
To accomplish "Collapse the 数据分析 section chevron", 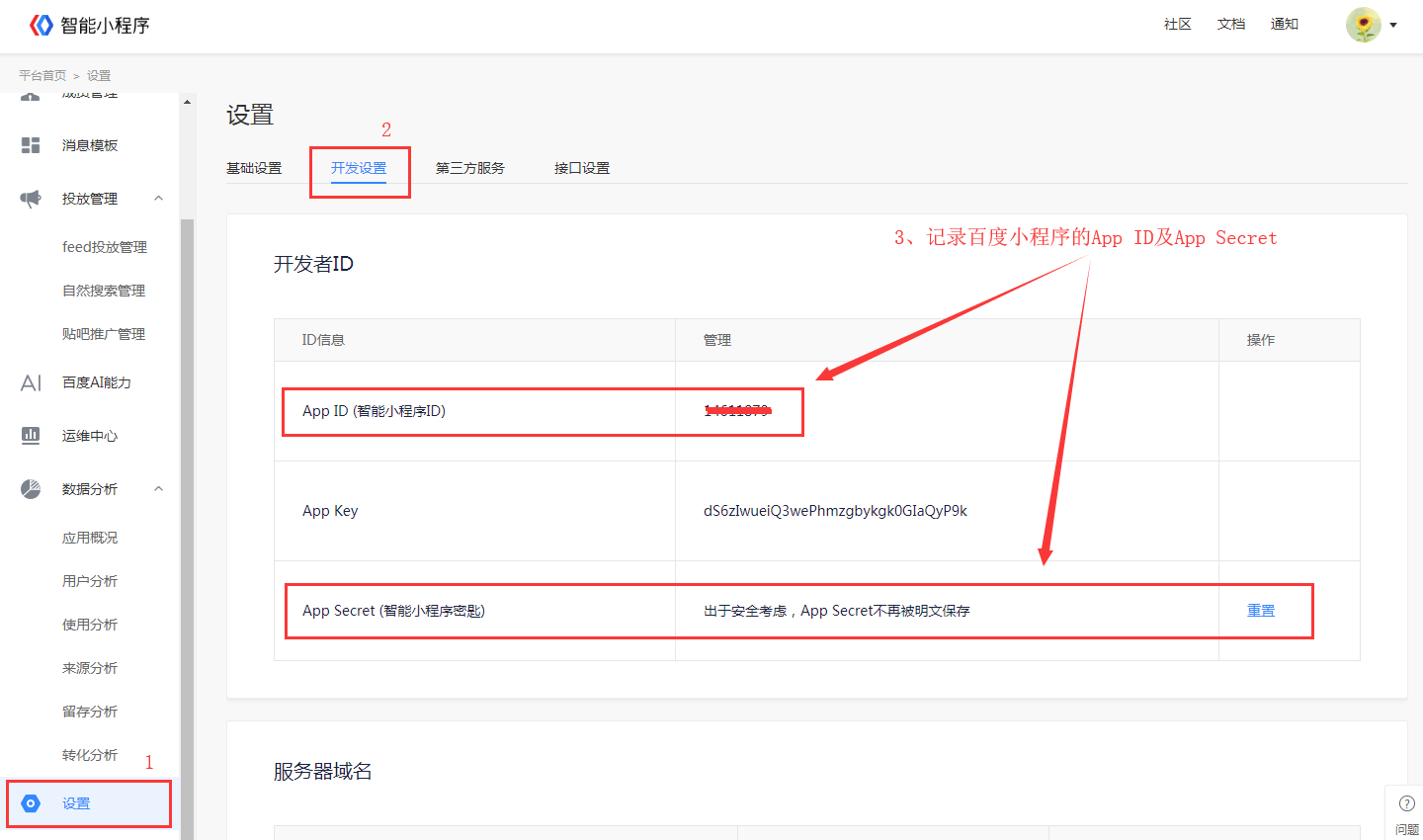I will pos(159,489).
